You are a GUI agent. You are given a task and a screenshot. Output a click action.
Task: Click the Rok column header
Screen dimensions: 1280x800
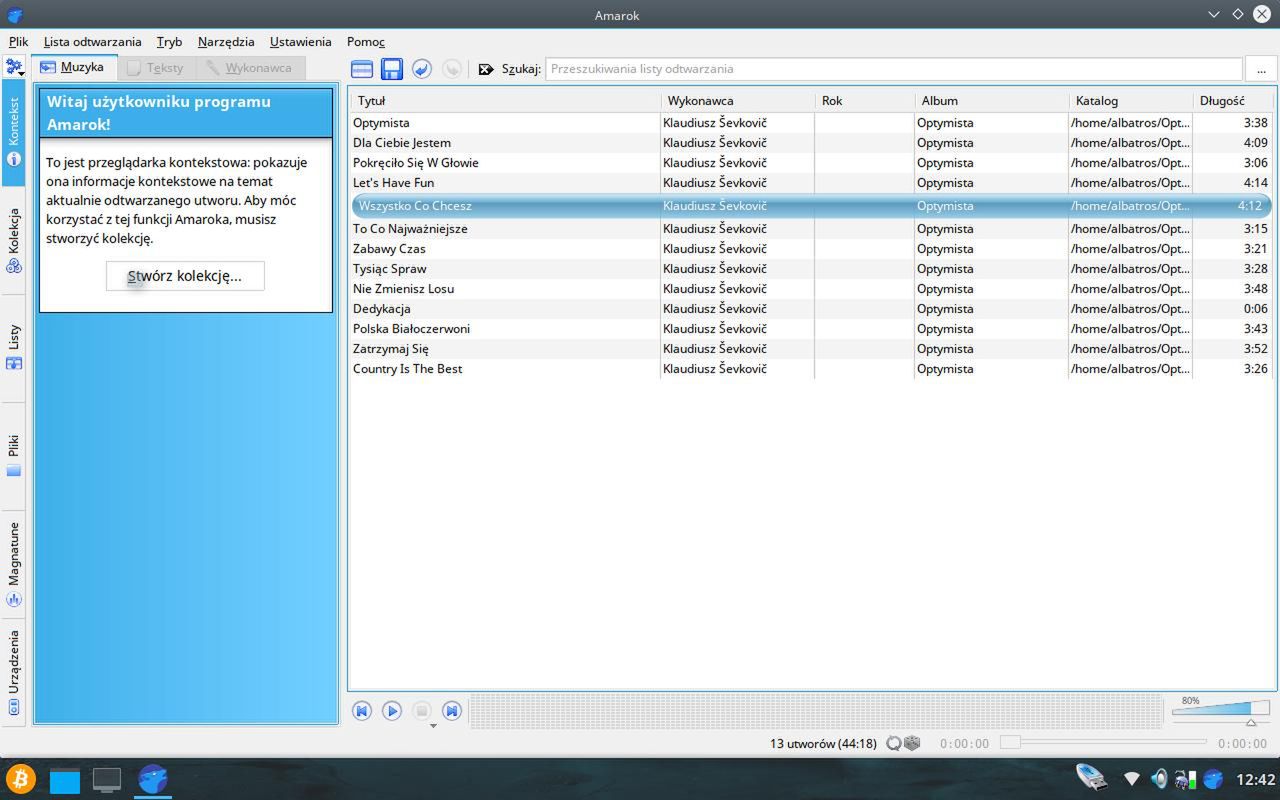pyautogui.click(x=864, y=101)
